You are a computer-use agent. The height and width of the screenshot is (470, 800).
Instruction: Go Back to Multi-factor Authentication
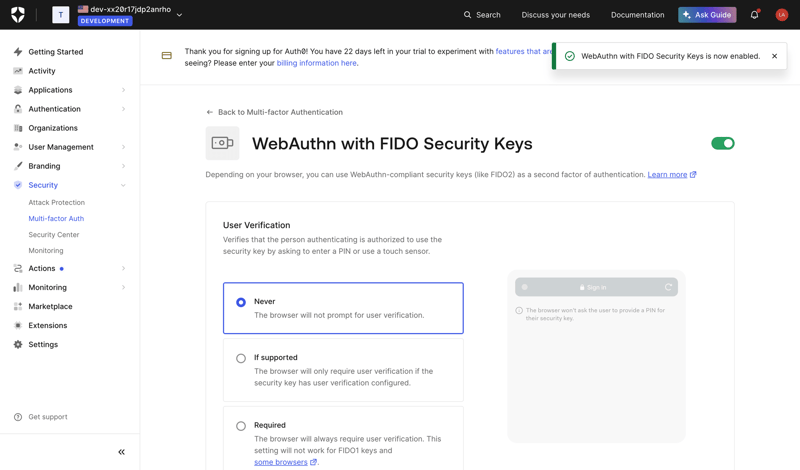click(x=274, y=112)
